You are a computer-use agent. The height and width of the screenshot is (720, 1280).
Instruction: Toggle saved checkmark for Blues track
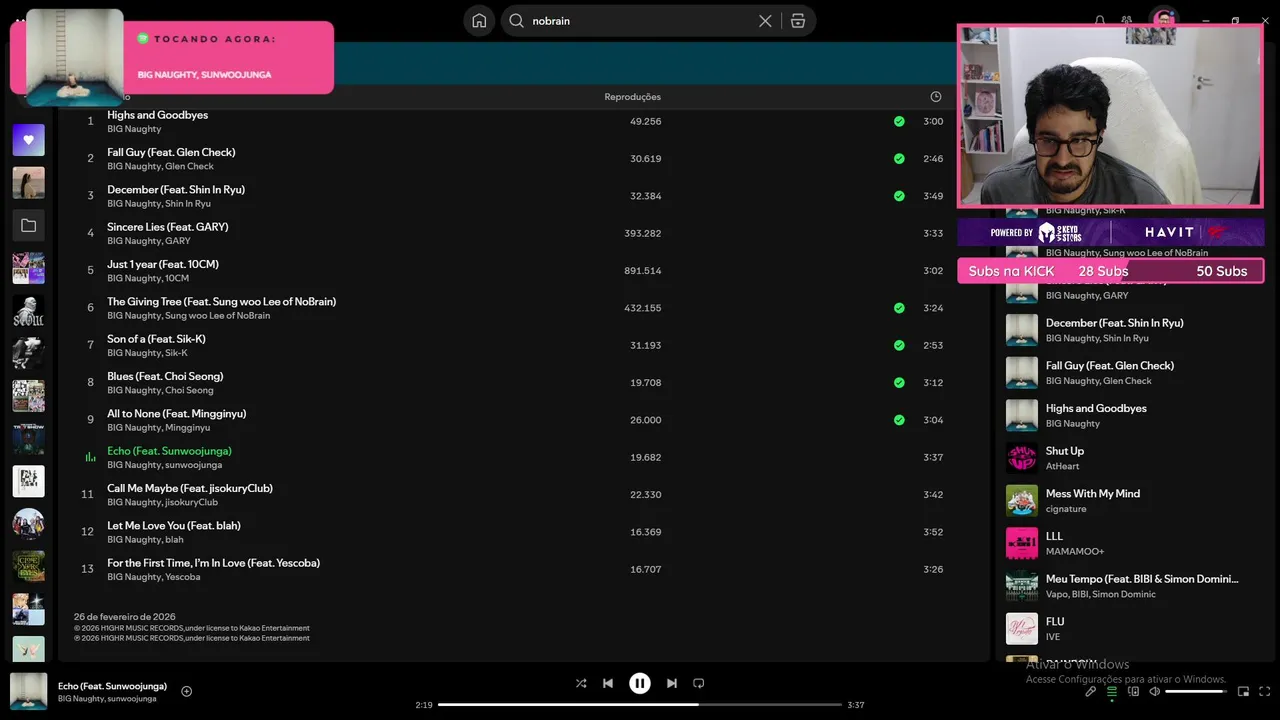(x=899, y=382)
